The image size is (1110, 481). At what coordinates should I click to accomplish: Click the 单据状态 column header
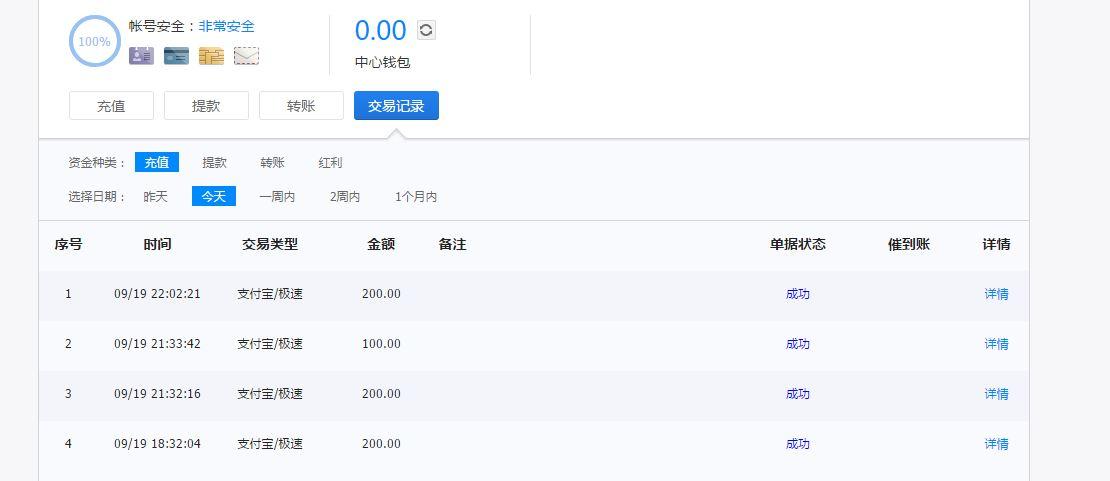[x=798, y=244]
